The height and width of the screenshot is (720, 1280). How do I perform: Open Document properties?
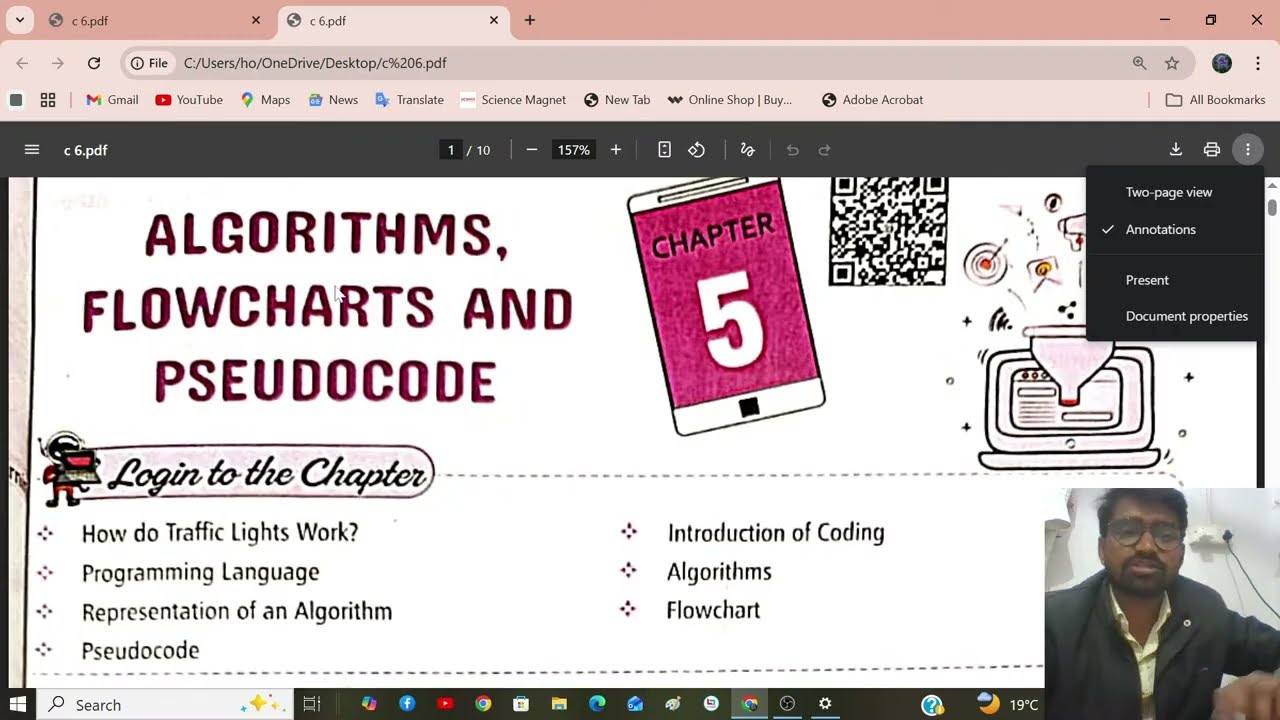click(1174, 316)
